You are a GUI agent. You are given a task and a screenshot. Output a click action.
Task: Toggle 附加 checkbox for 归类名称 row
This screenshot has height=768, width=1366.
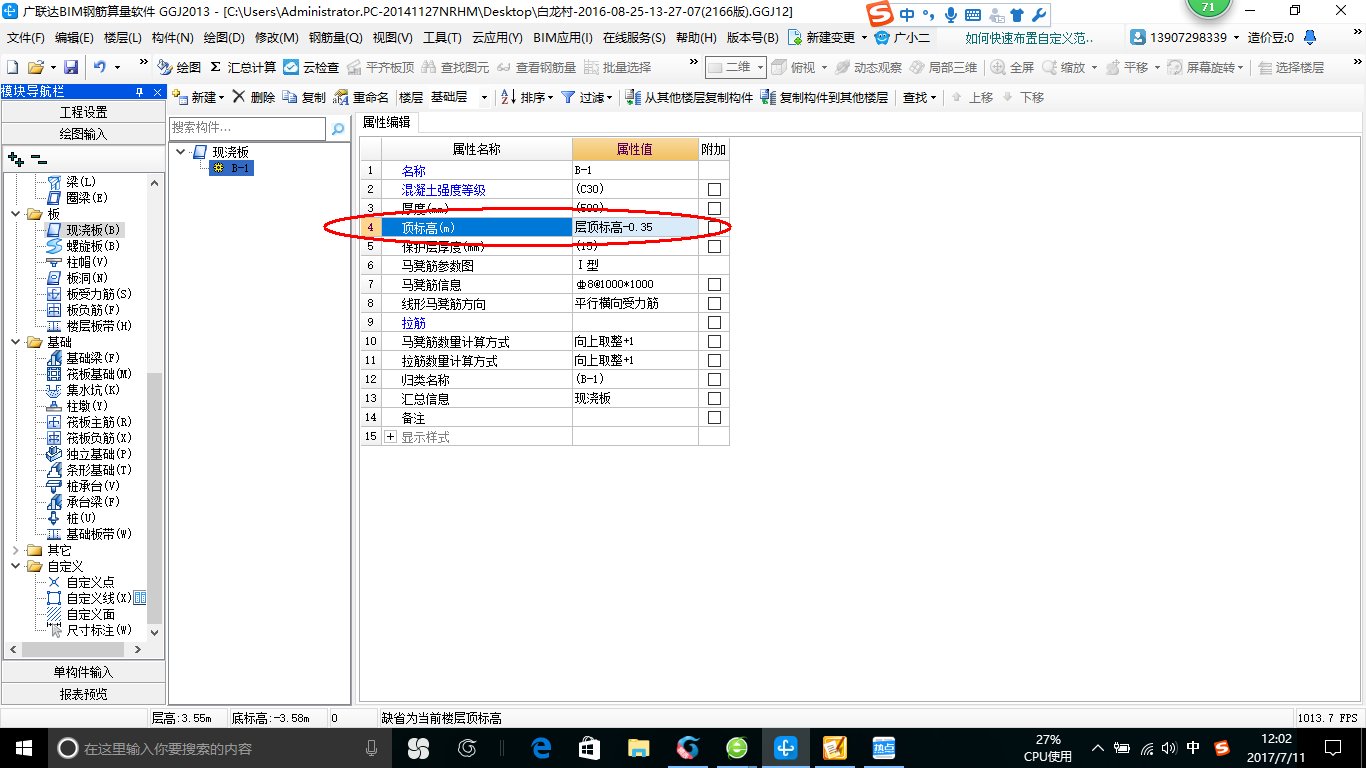tap(714, 380)
